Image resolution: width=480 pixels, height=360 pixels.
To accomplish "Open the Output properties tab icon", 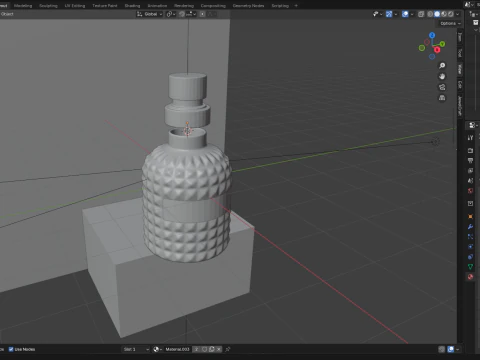I will (470, 160).
